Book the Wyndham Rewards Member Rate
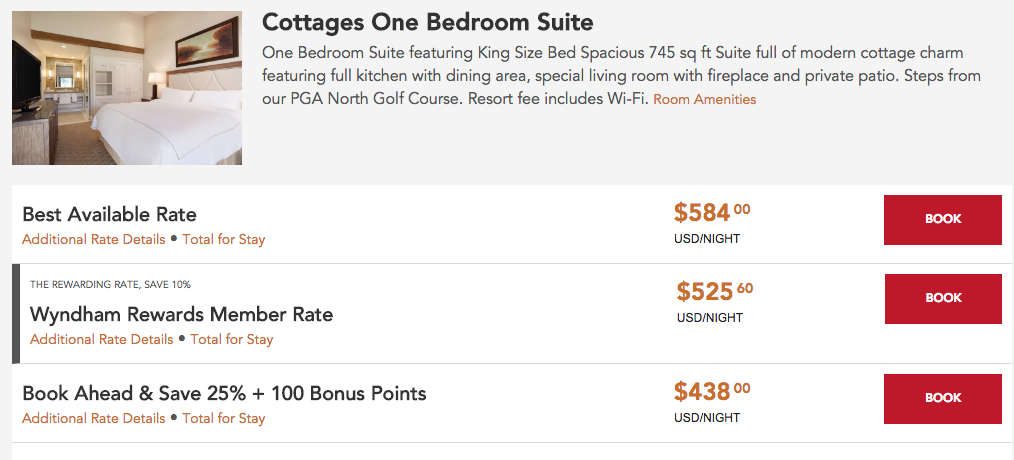 943,298
